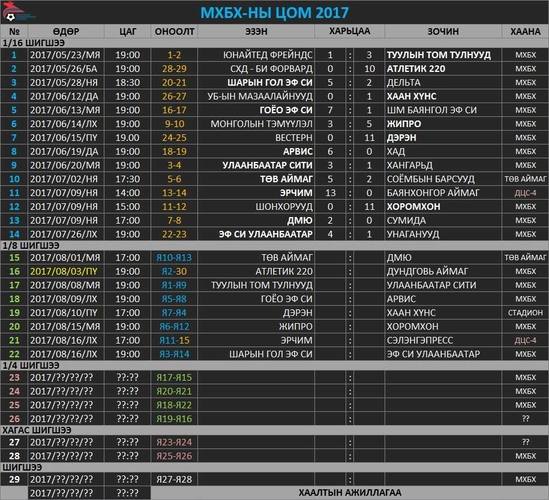The height and width of the screenshot is (500, 549).
Task: Click the 1/4 ШИГШЭЭ section header
Action: pyautogui.click(x=274, y=366)
